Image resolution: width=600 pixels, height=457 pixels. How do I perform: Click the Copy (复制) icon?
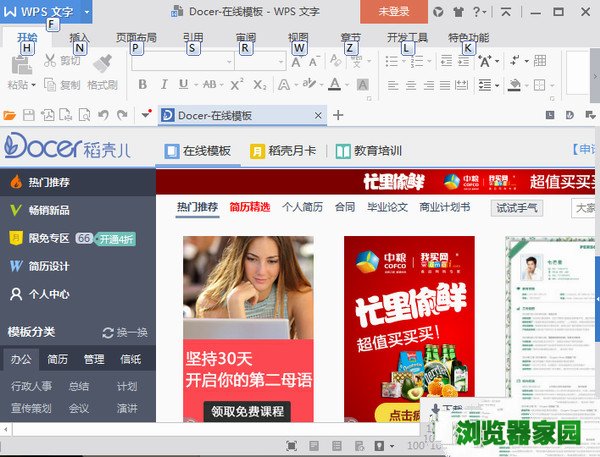click(49, 85)
